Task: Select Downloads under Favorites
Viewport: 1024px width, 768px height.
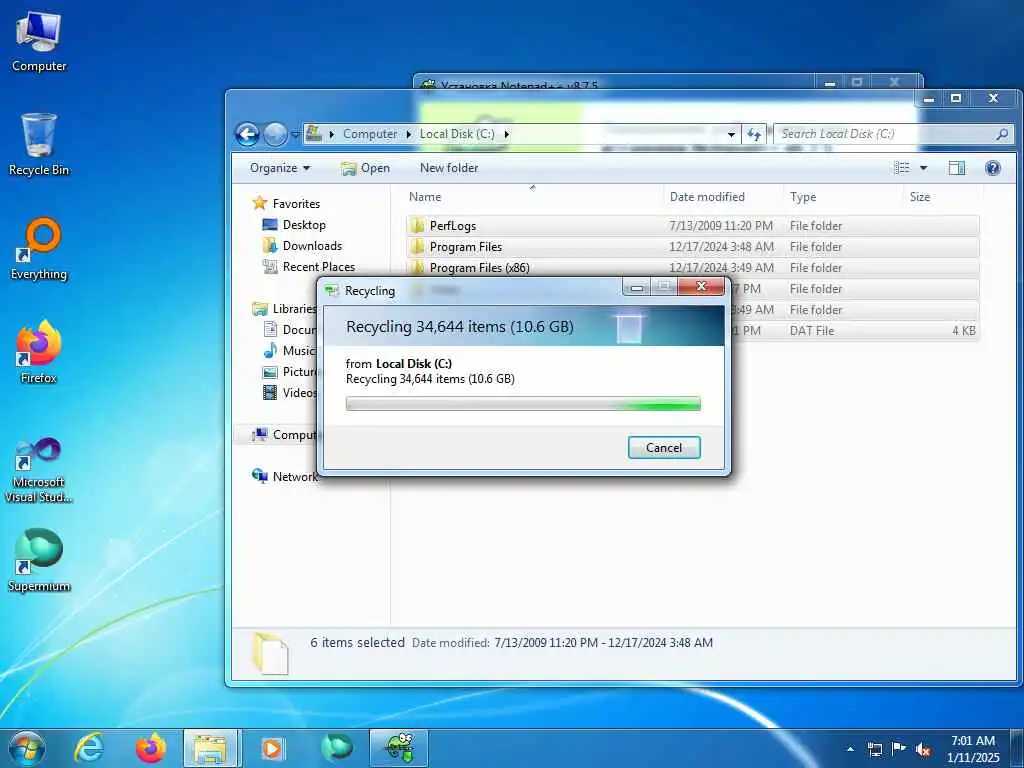Action: [312, 246]
